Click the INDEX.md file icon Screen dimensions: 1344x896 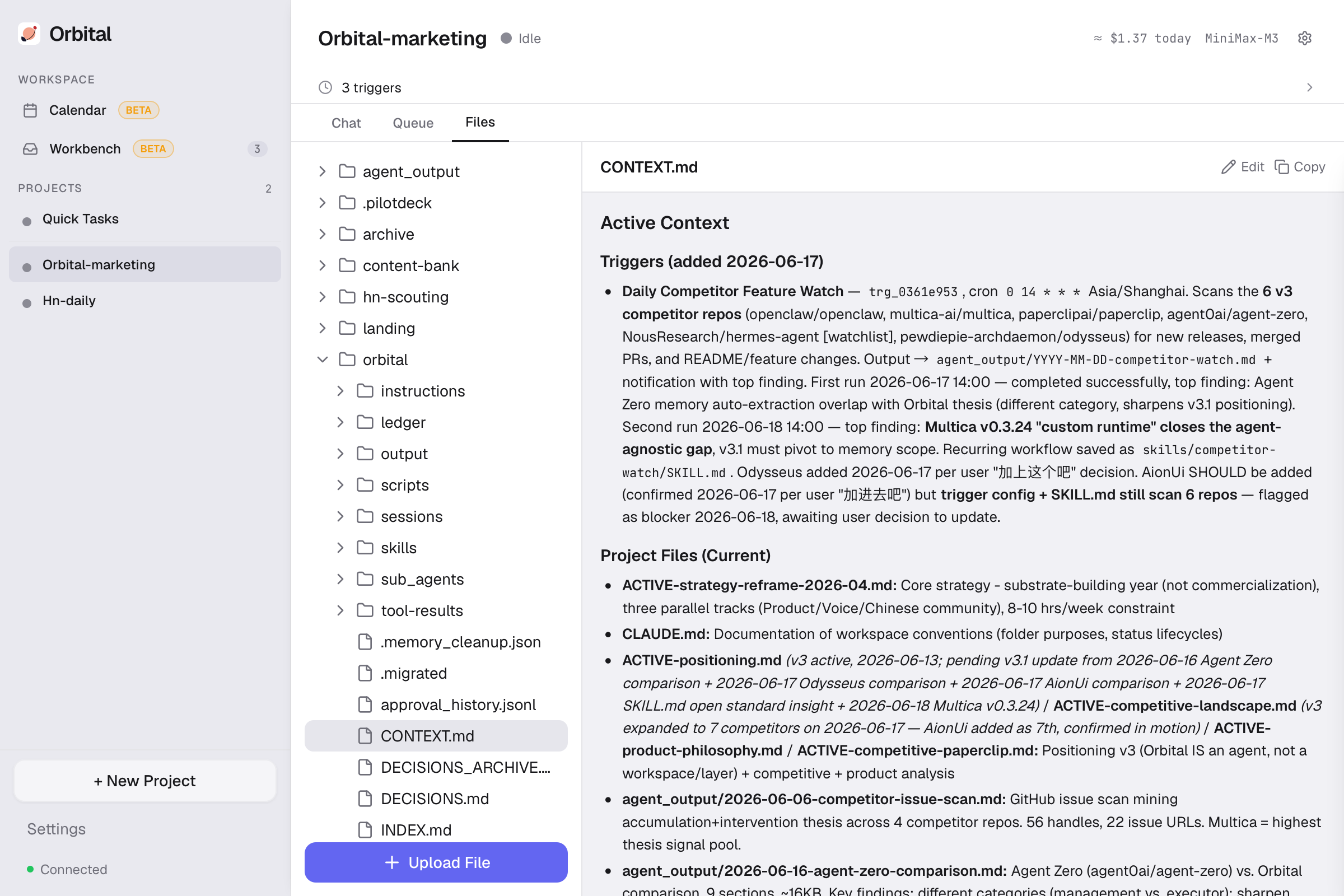click(x=365, y=830)
